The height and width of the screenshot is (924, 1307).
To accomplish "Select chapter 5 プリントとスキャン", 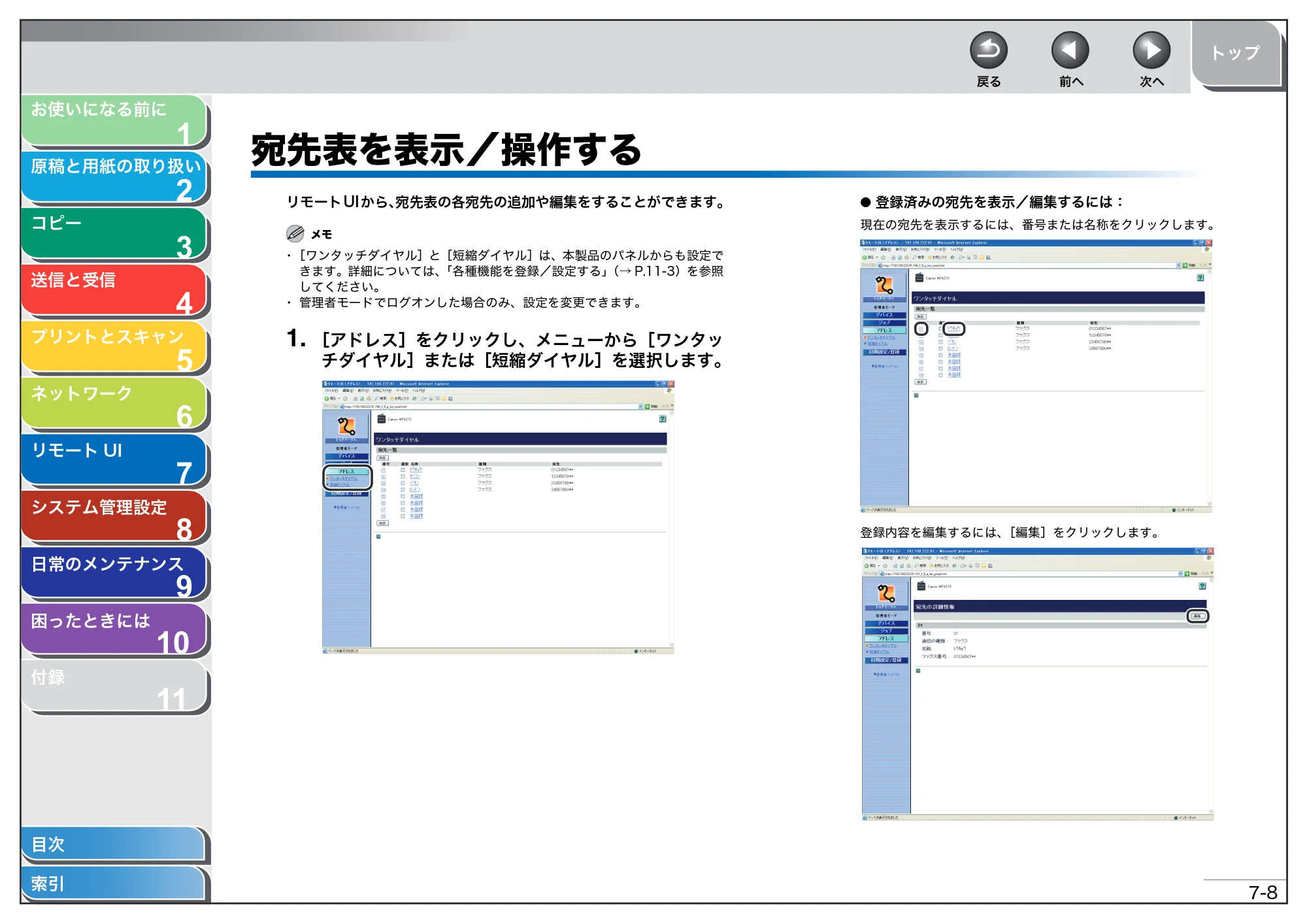I will tap(114, 347).
